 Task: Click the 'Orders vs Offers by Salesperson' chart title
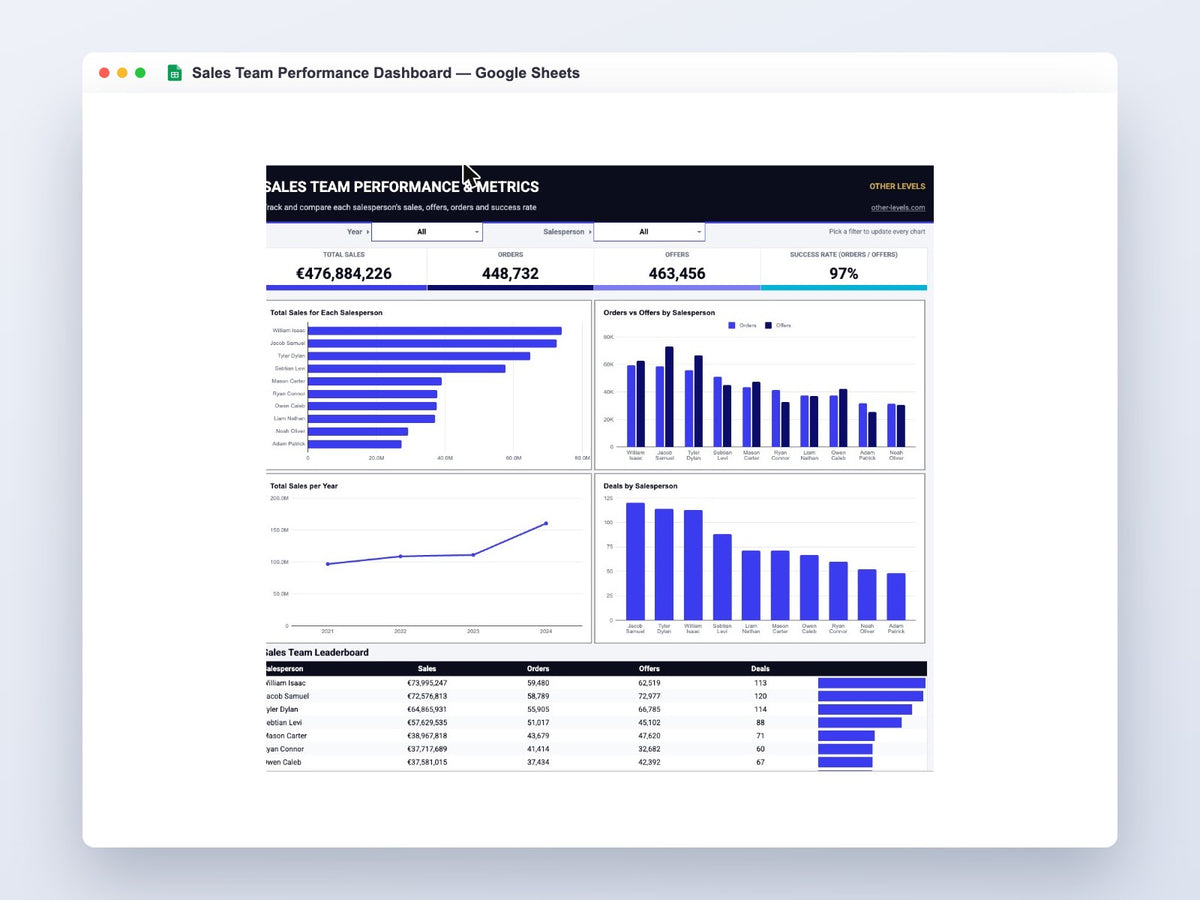pyautogui.click(x=659, y=313)
